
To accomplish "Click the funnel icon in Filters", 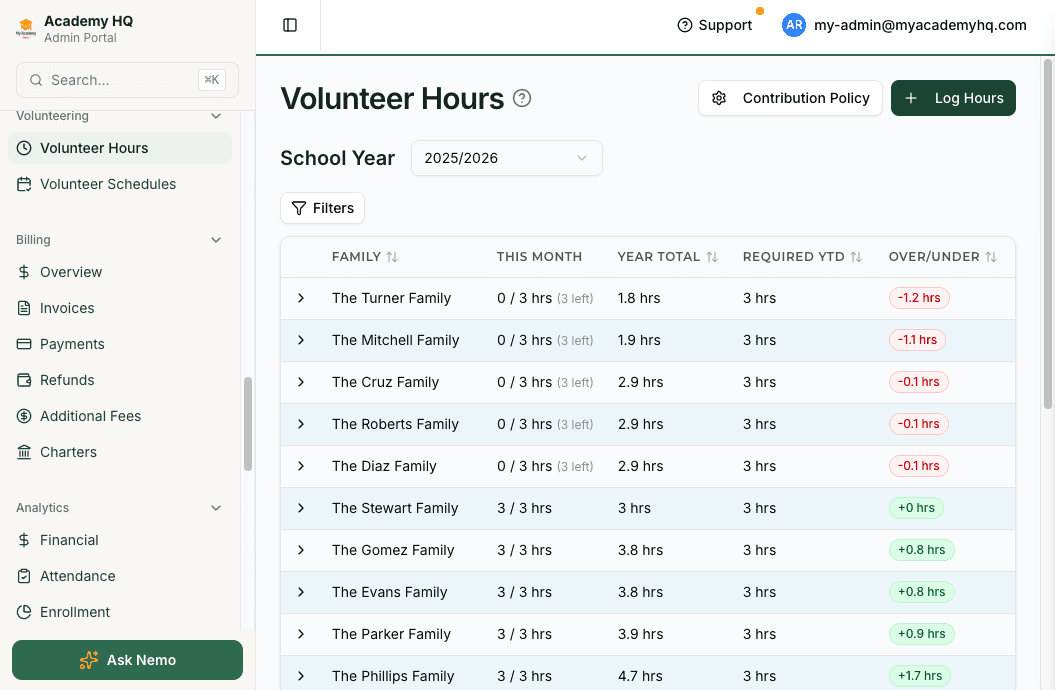I will click(299, 208).
